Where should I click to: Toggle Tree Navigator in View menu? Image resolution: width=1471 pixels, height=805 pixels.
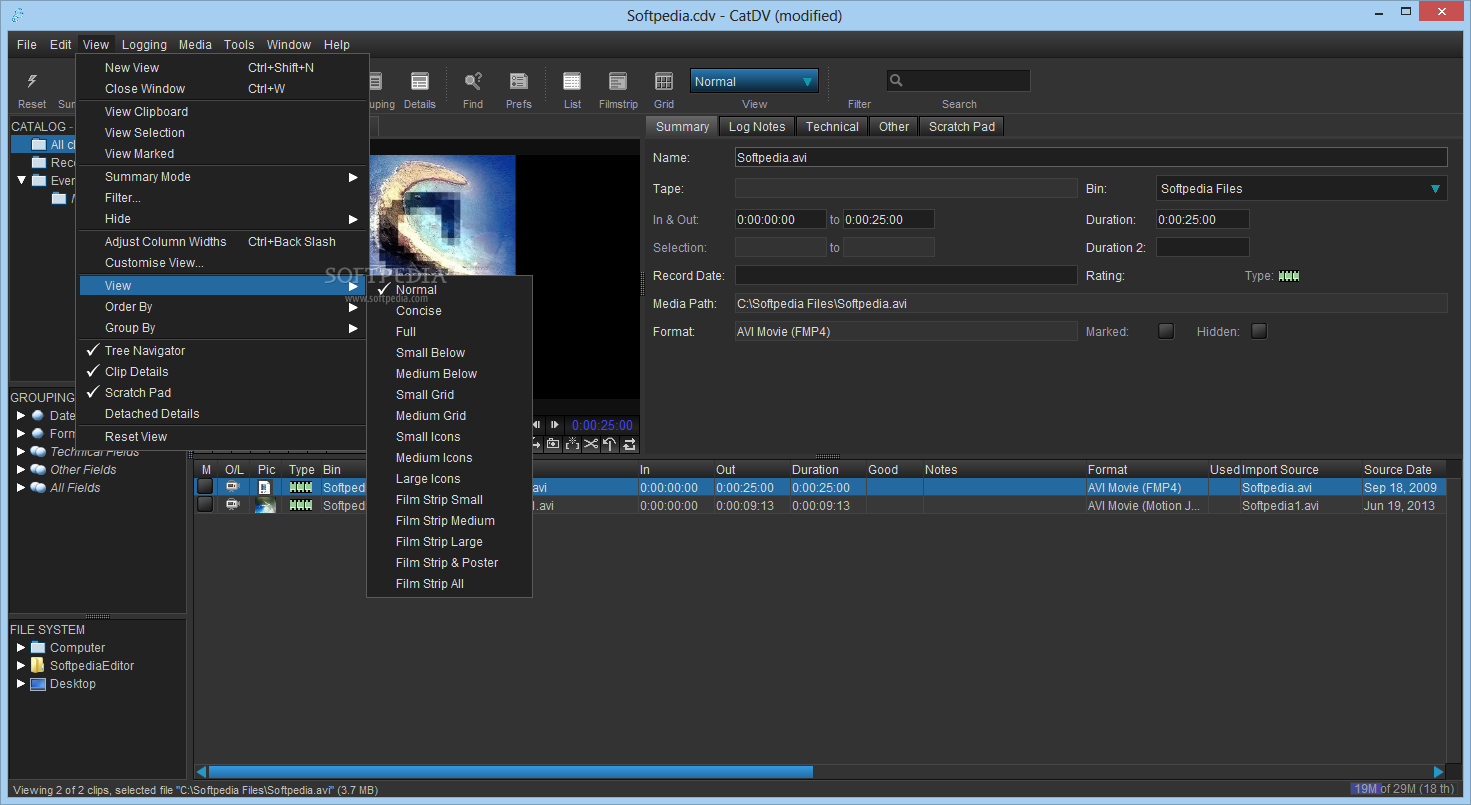[x=223, y=351]
